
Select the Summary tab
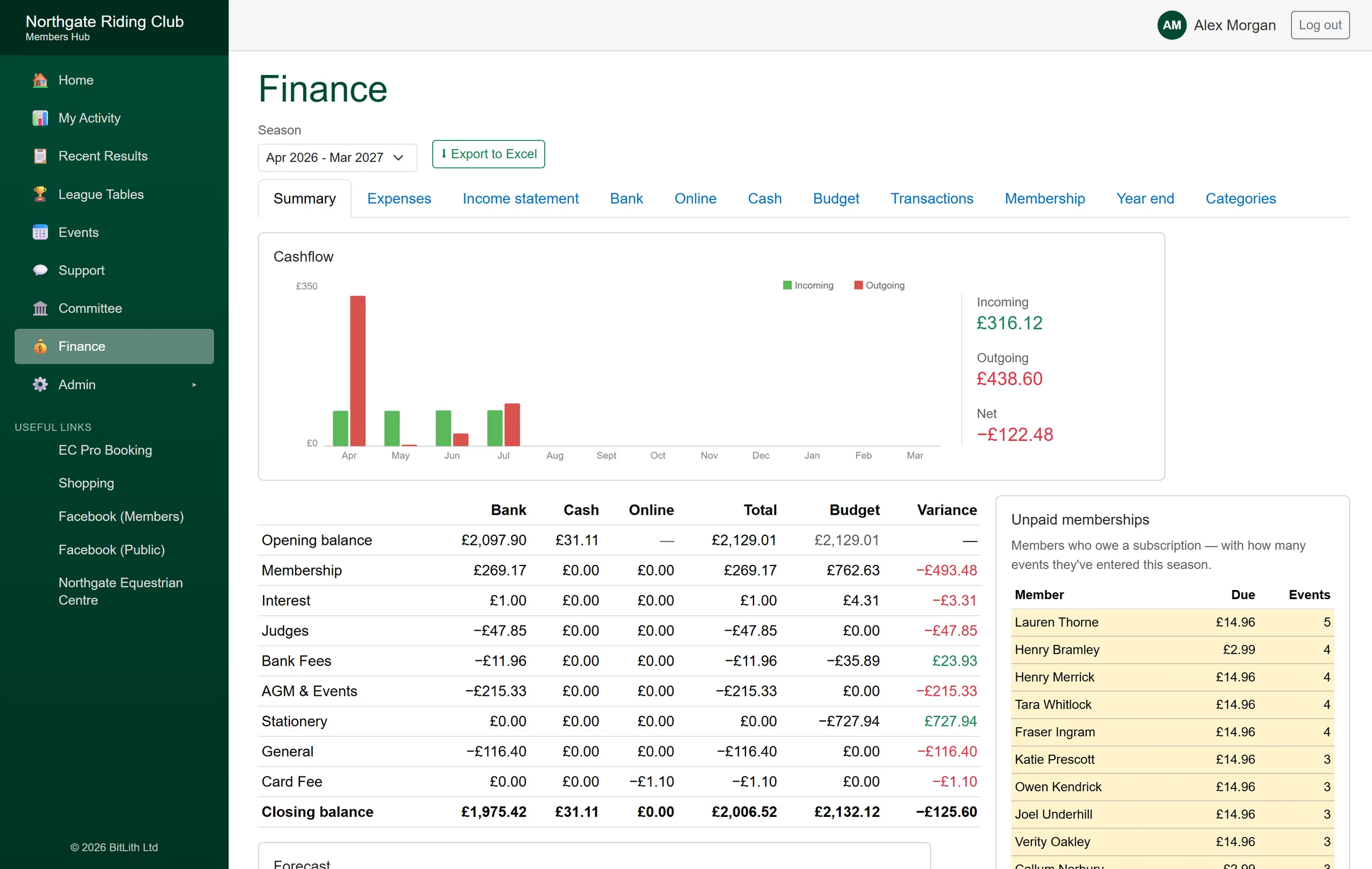(305, 198)
